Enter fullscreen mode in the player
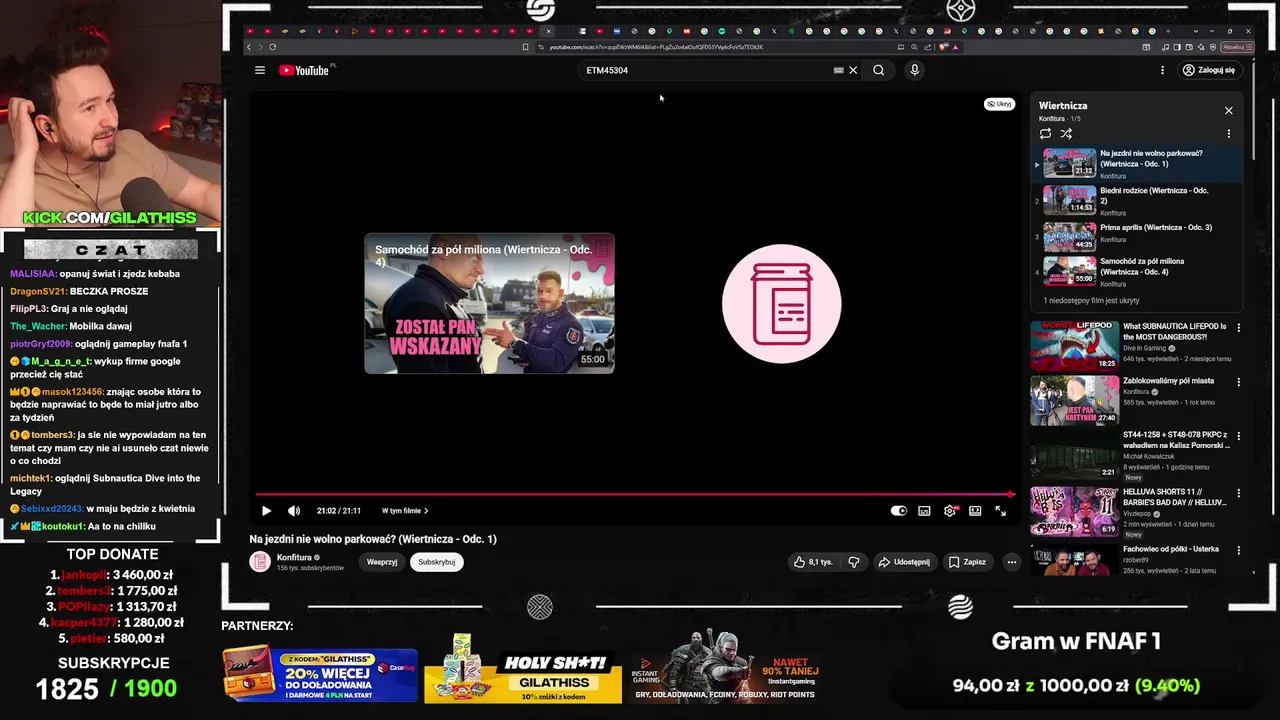Screen dimensions: 1280x720 [1000, 511]
